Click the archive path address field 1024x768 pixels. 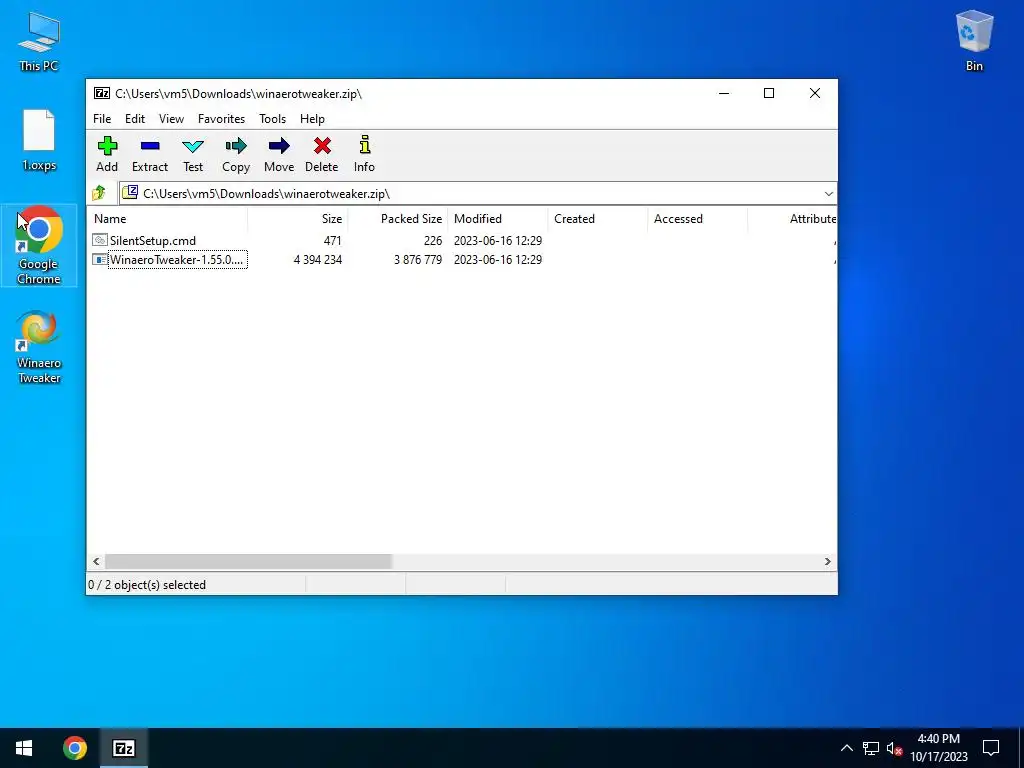click(x=470, y=193)
